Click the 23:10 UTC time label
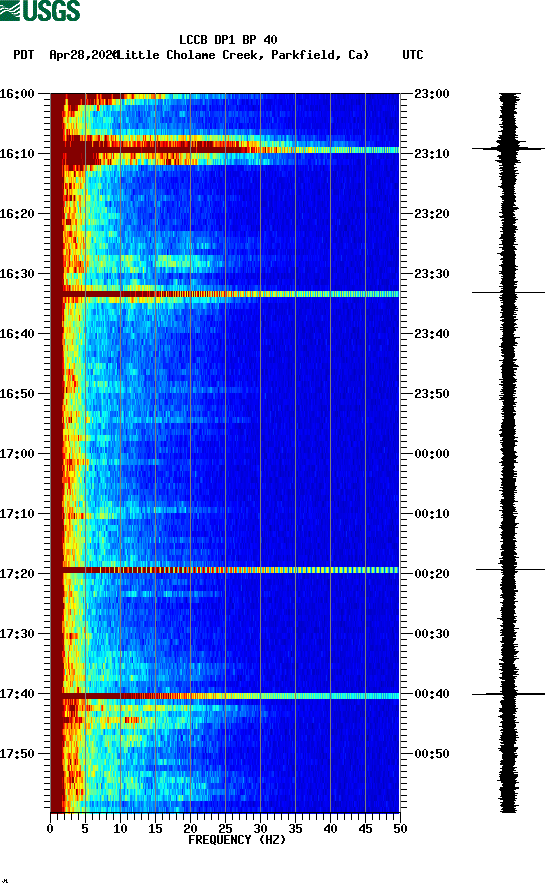 pyautogui.click(x=432, y=154)
